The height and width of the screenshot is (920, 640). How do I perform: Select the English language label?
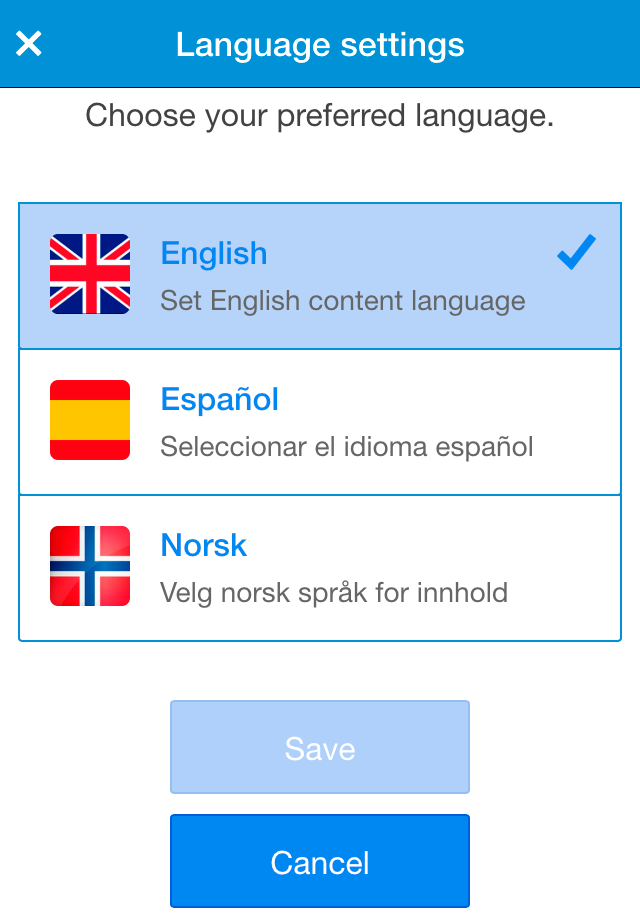click(214, 254)
